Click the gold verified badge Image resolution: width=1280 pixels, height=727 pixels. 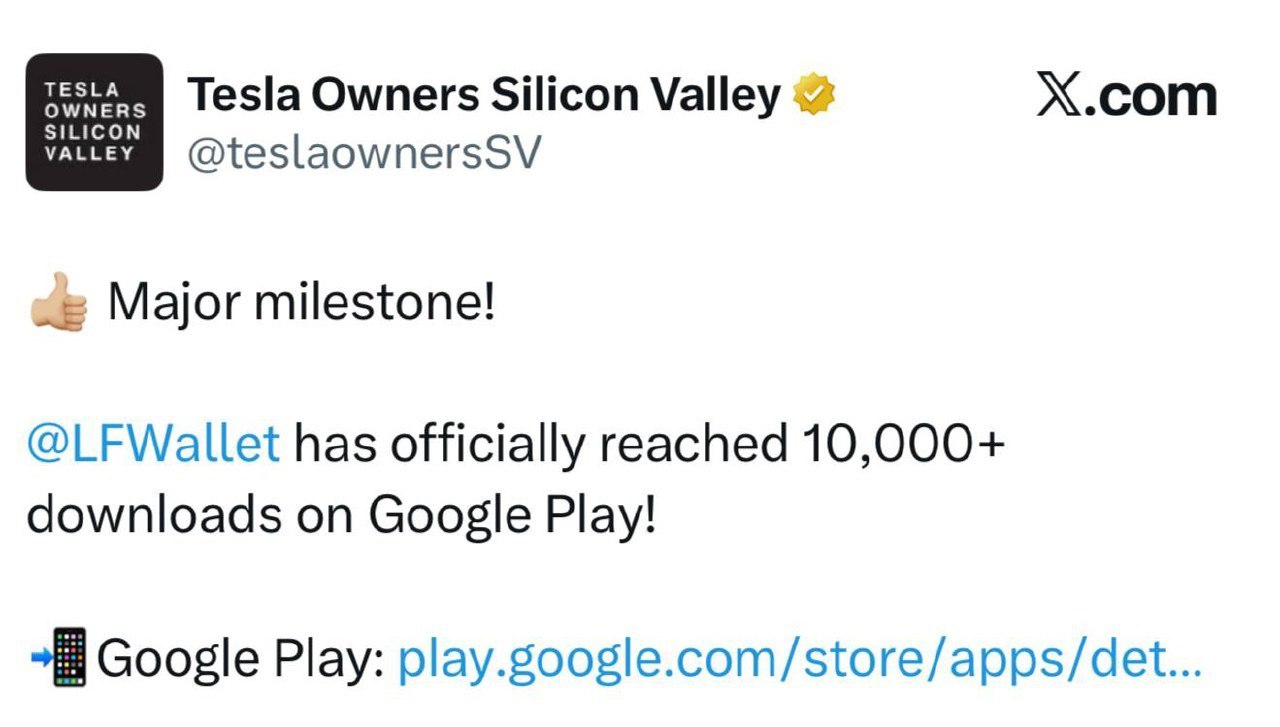(x=814, y=96)
